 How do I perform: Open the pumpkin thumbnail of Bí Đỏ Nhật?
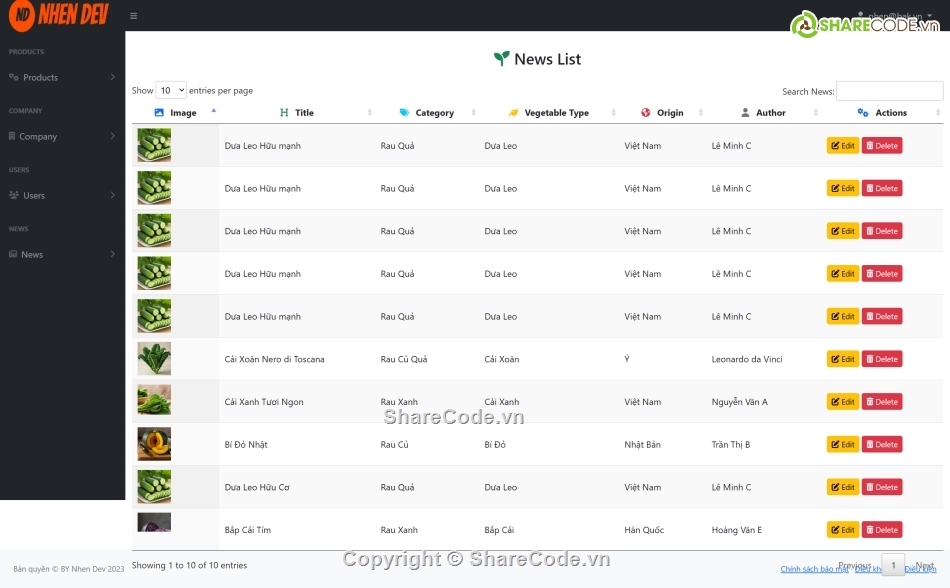tap(154, 444)
